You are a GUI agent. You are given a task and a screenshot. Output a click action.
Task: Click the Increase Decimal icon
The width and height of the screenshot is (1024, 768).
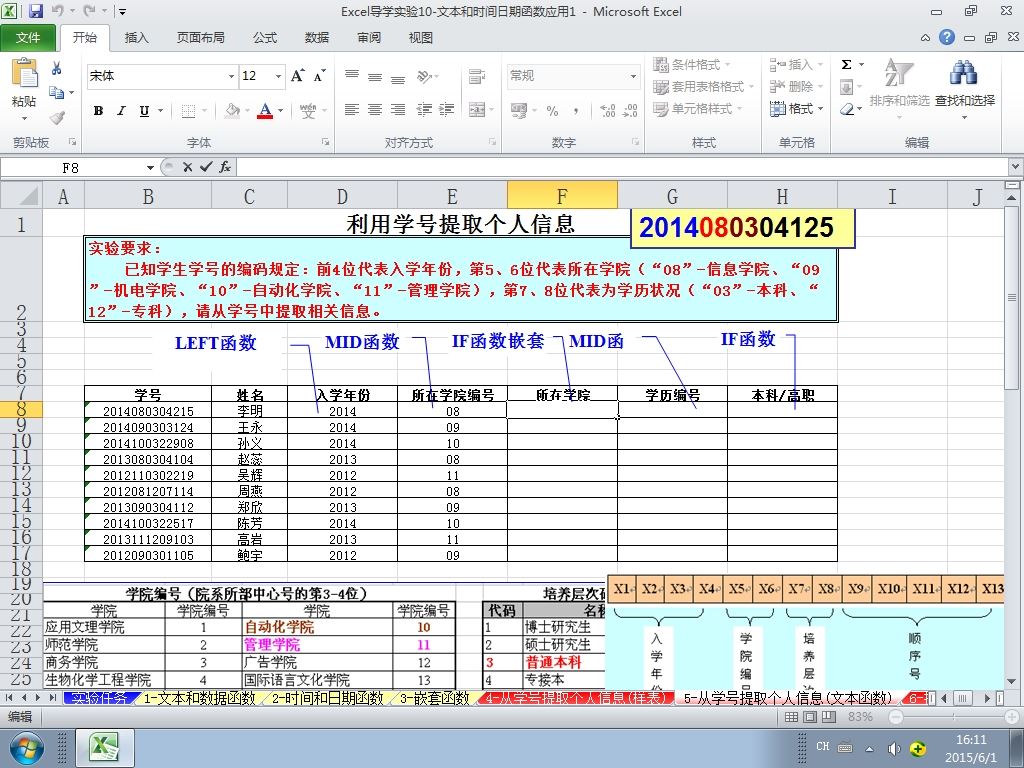607,110
